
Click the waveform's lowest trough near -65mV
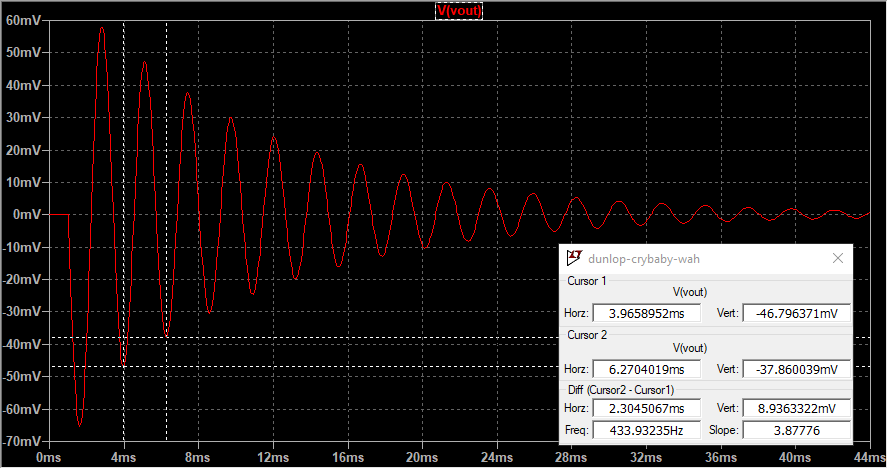(80, 425)
